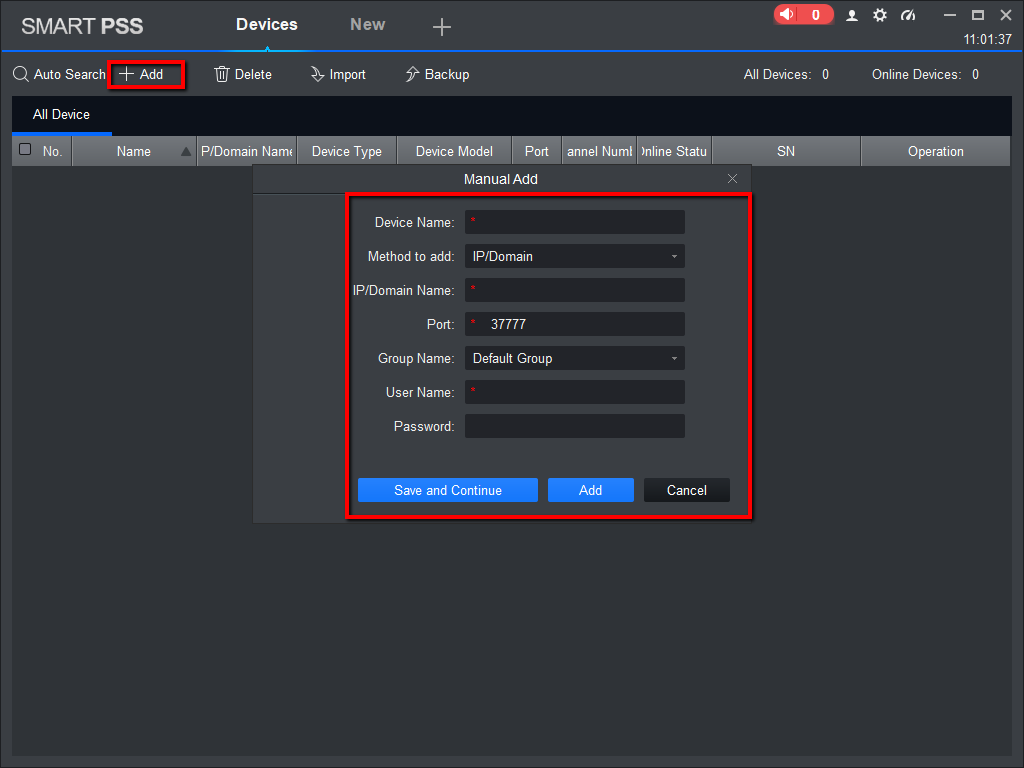The image size is (1024, 768).
Task: Click the Device Model column header
Action: click(x=455, y=152)
